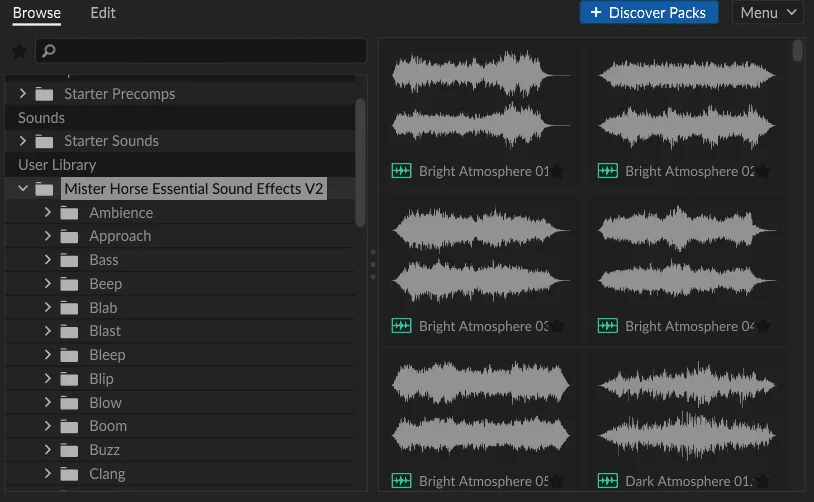Select the Bright Atmosphere 04 waveform thumbnail
814x502 pixels.
pos(687,255)
